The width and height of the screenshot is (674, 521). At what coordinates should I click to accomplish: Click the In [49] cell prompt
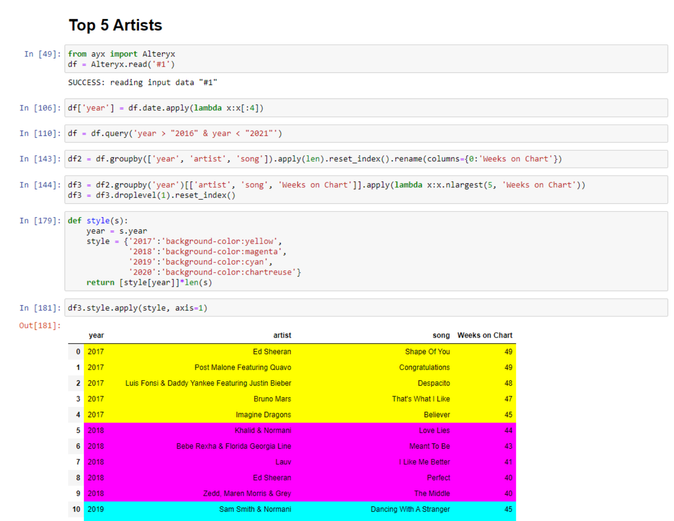(x=41, y=53)
